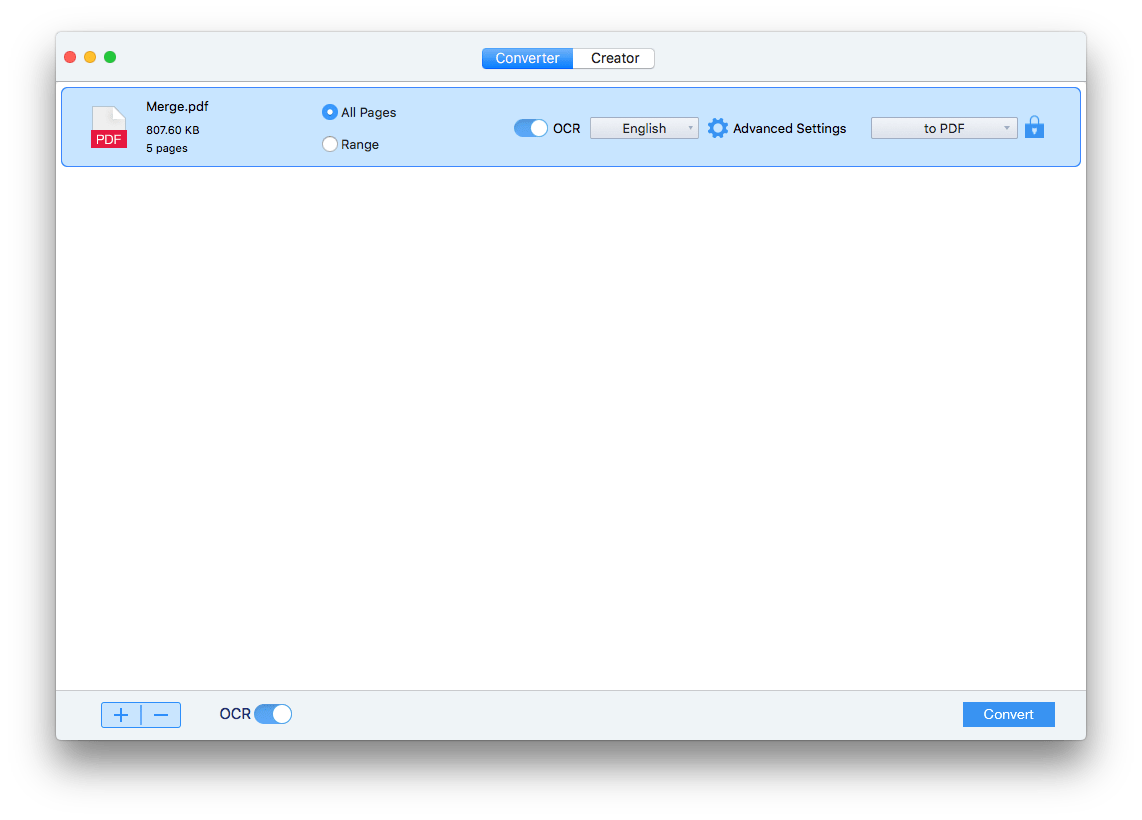
Task: Click the PDF file icon for Merge.pdf
Action: (x=109, y=127)
